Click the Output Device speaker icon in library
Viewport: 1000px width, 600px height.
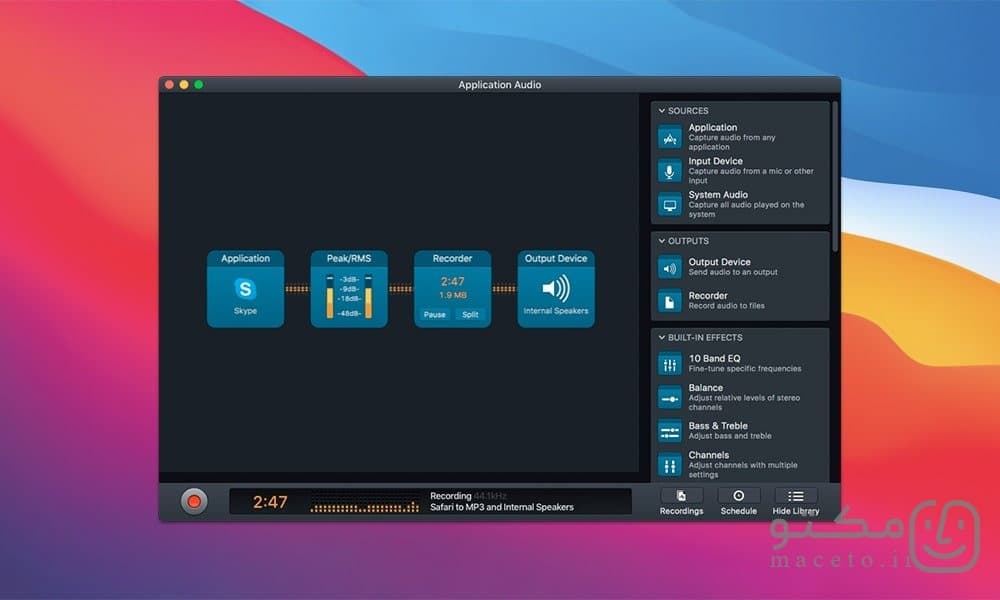click(x=670, y=268)
